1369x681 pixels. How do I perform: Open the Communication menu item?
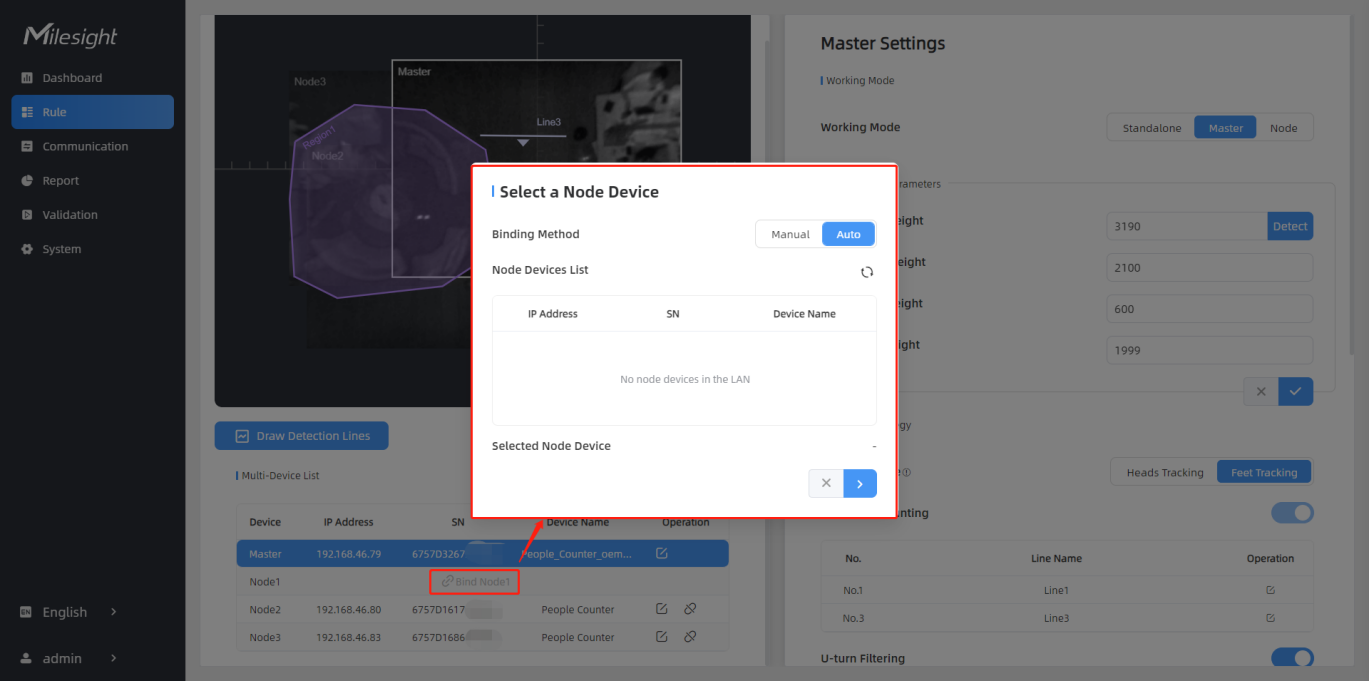click(85, 146)
